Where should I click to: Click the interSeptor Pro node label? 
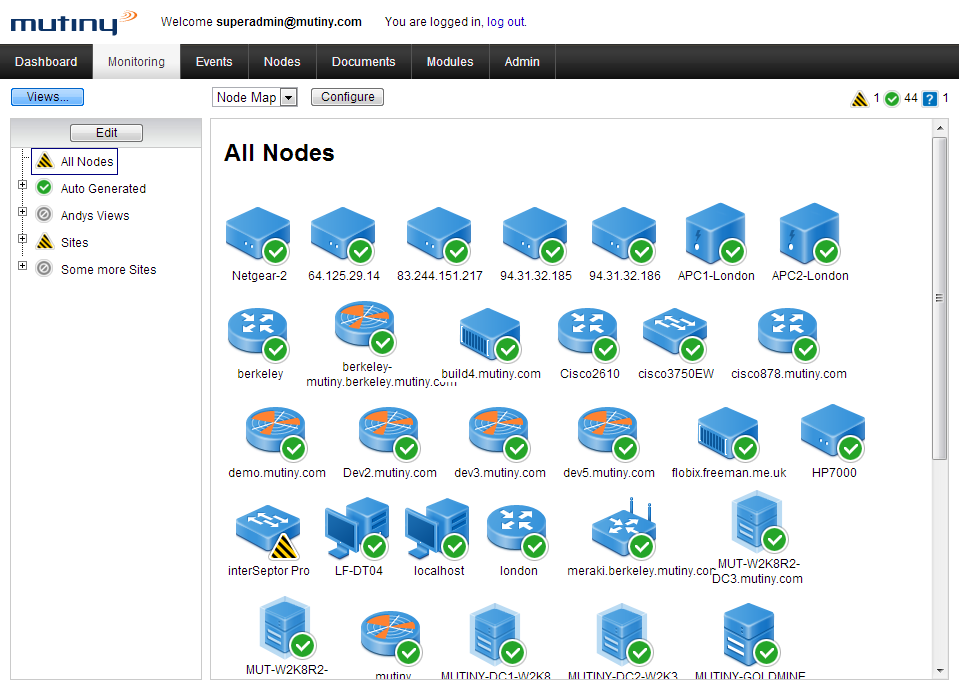[268, 571]
